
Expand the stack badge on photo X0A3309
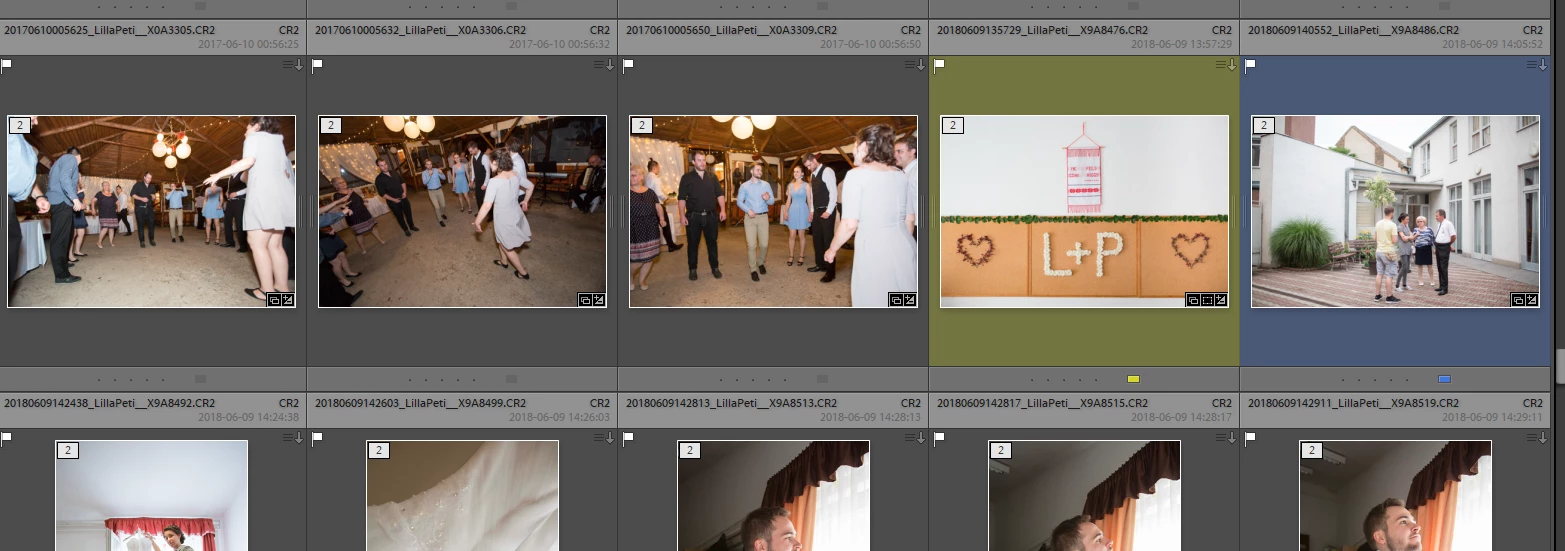(x=643, y=125)
